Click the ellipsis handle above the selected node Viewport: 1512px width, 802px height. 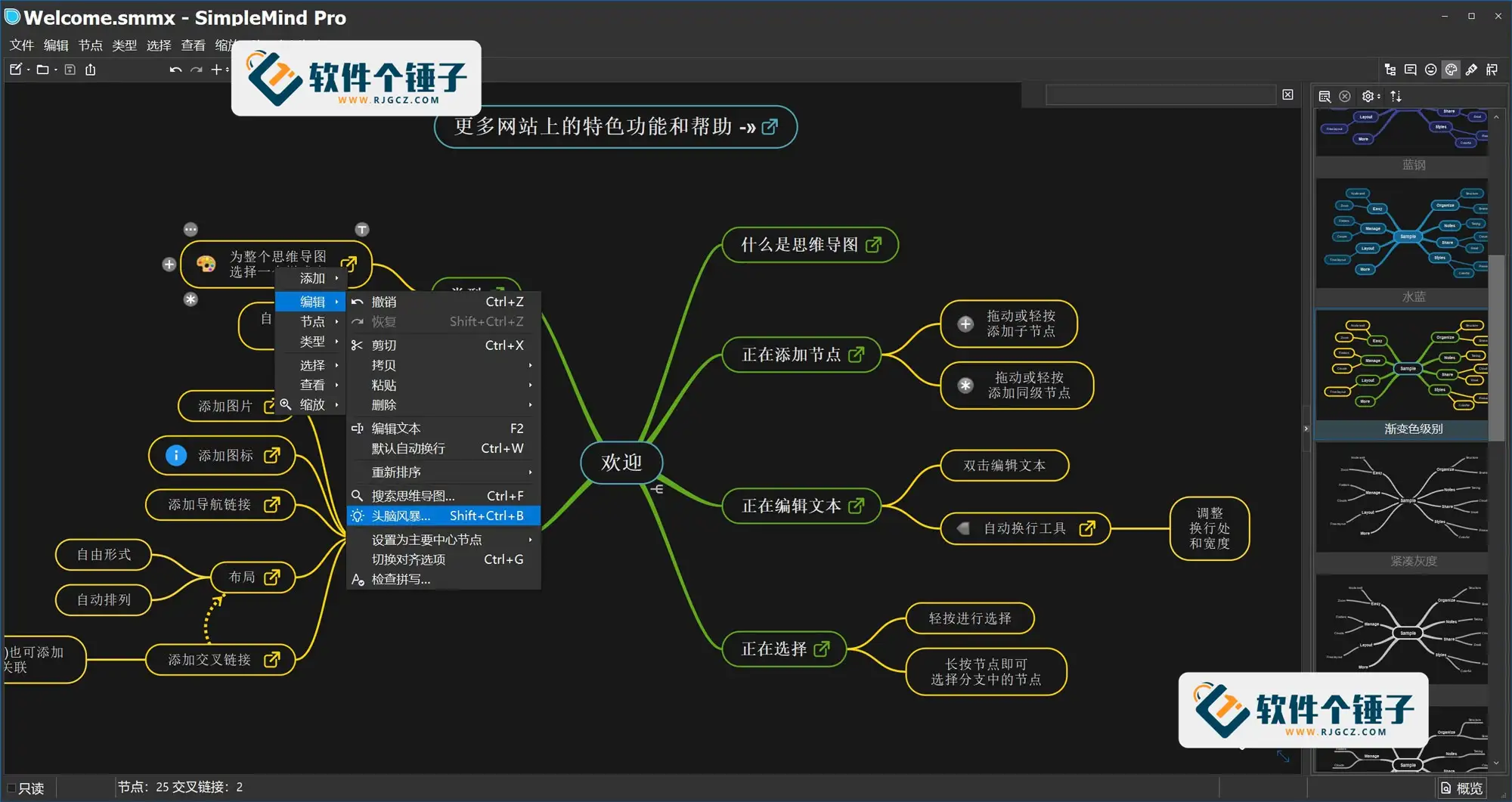(191, 229)
